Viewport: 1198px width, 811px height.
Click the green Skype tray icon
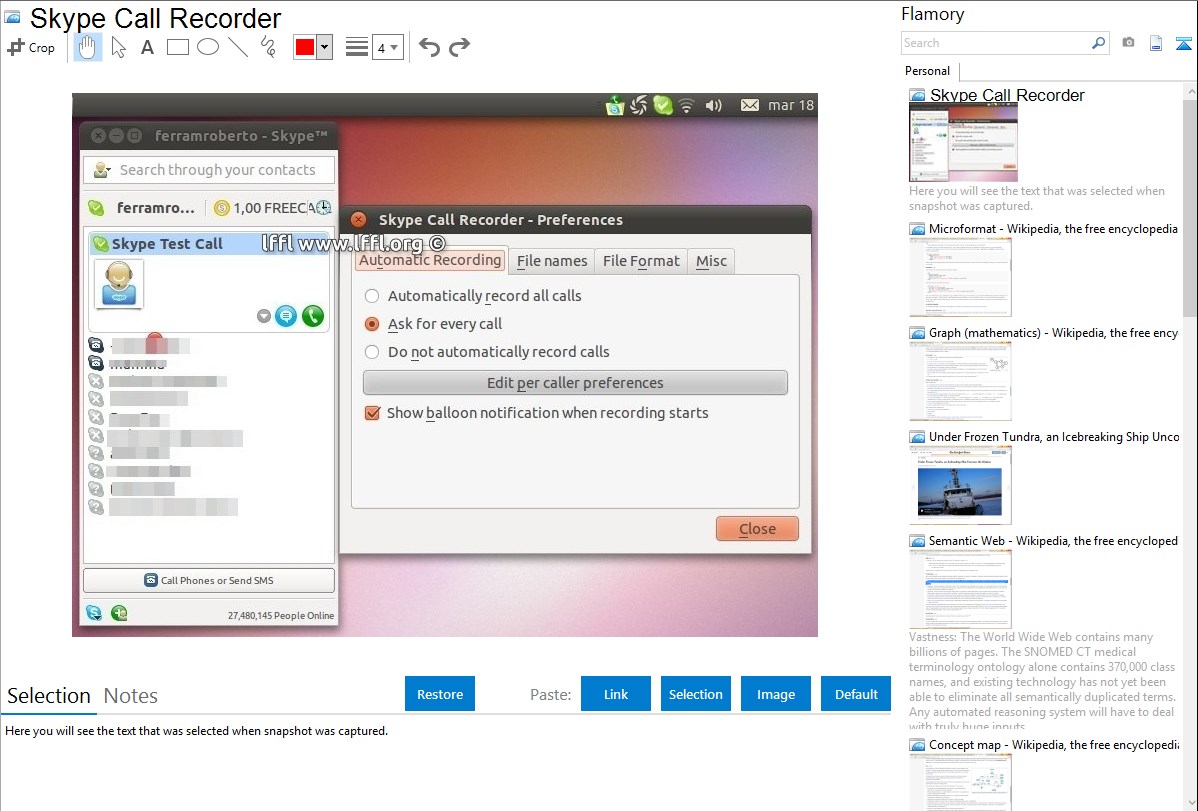pyautogui.click(x=663, y=105)
